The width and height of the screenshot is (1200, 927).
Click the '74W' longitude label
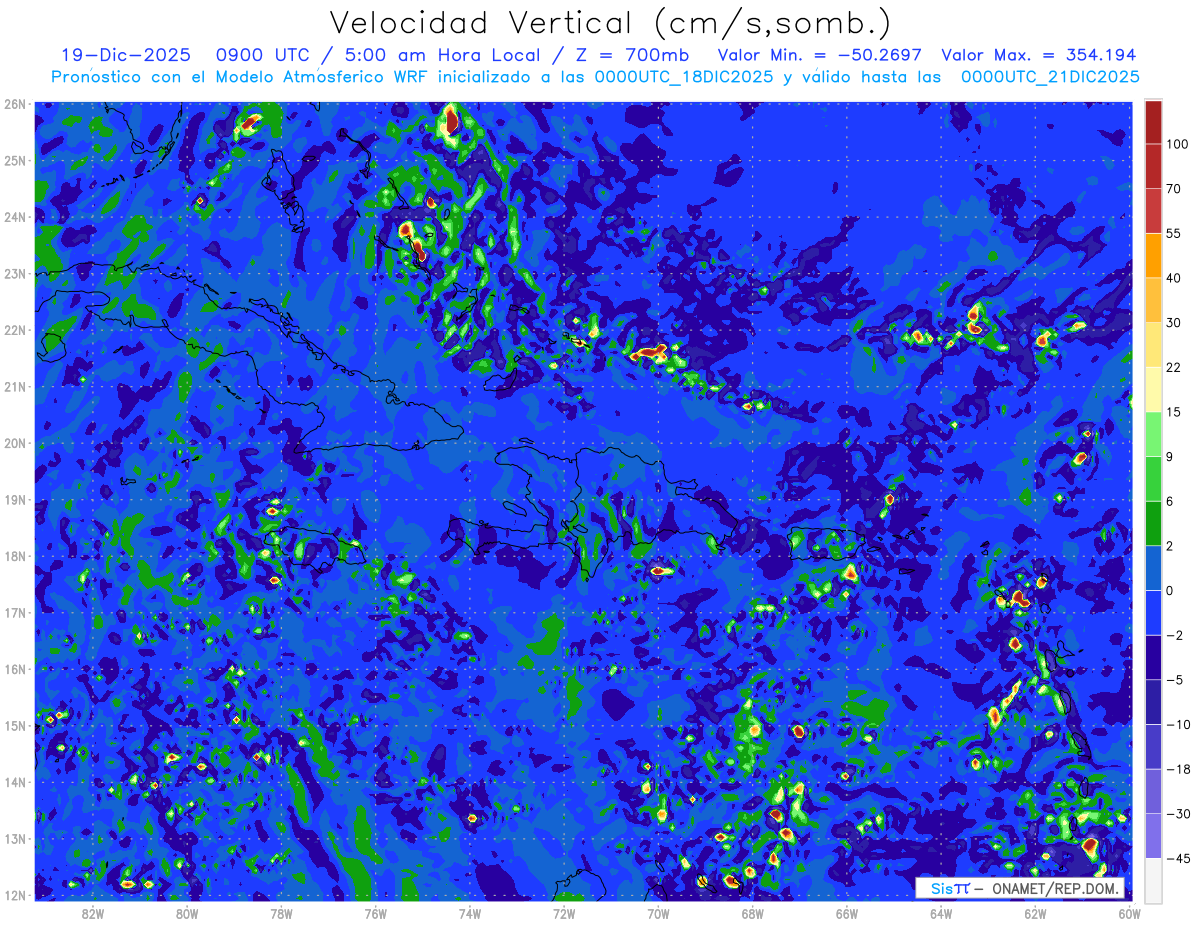point(470,913)
